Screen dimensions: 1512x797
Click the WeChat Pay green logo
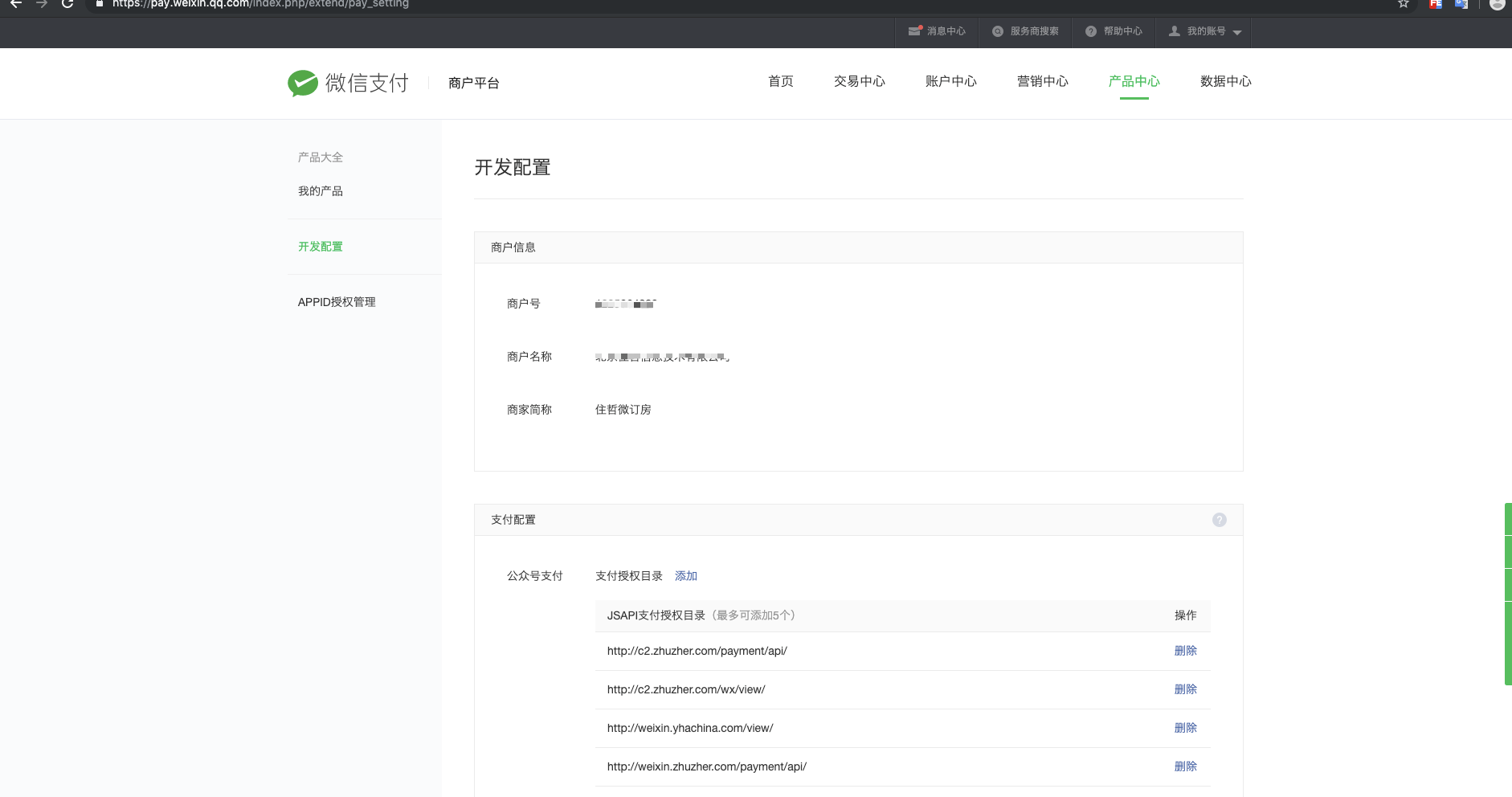[x=303, y=83]
